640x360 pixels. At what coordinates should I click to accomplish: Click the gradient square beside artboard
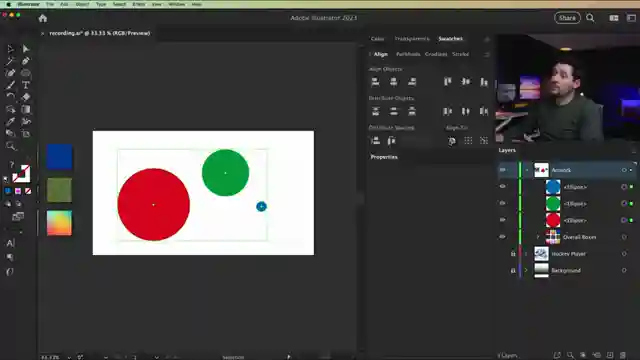tap(59, 223)
